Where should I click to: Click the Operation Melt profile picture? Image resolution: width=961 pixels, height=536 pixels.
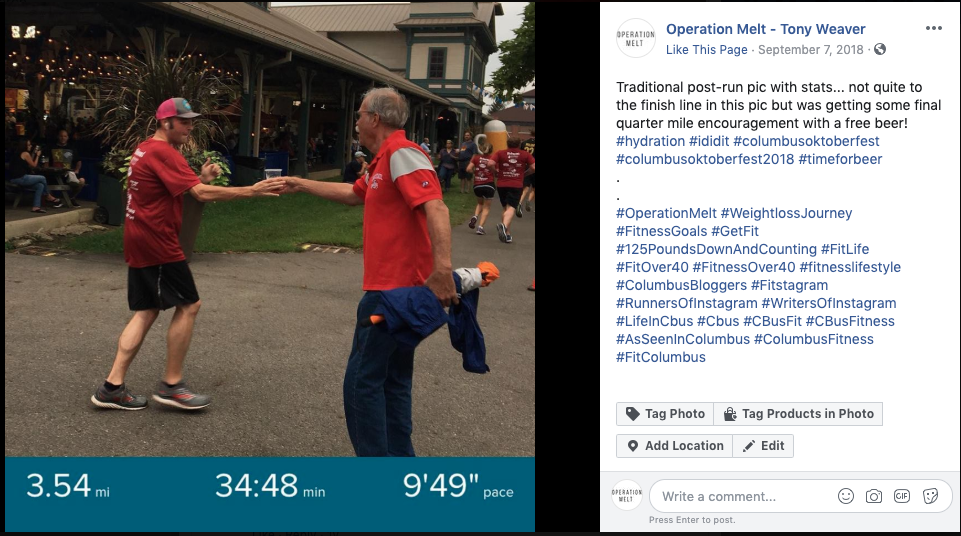pyautogui.click(x=636, y=38)
